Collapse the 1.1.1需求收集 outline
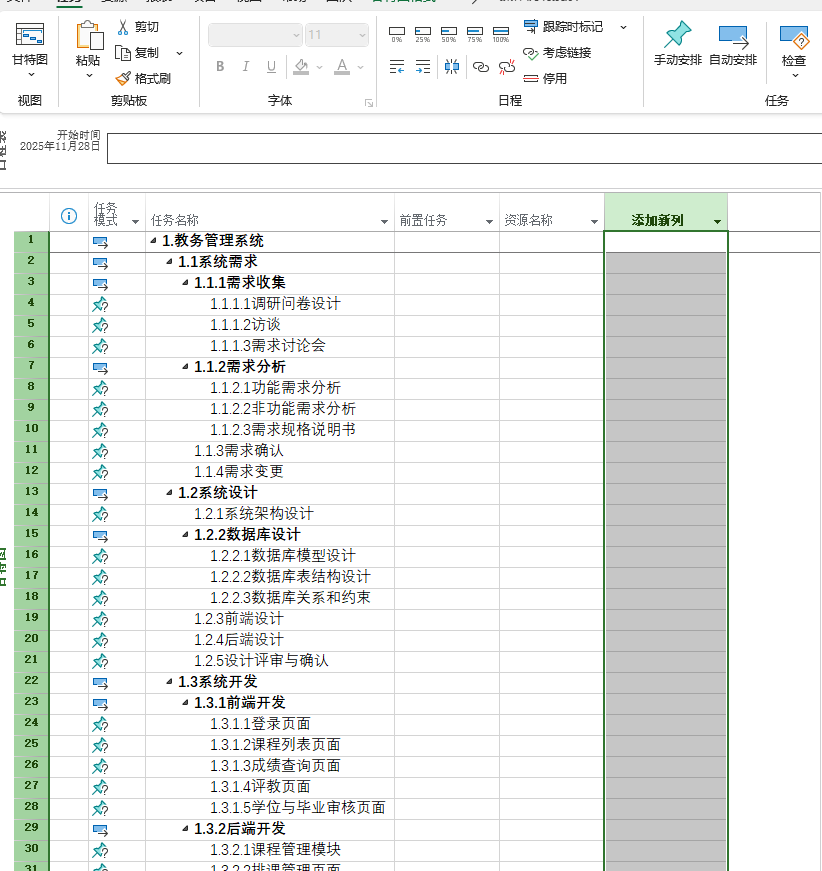This screenshot has height=871, width=822. click(x=186, y=282)
